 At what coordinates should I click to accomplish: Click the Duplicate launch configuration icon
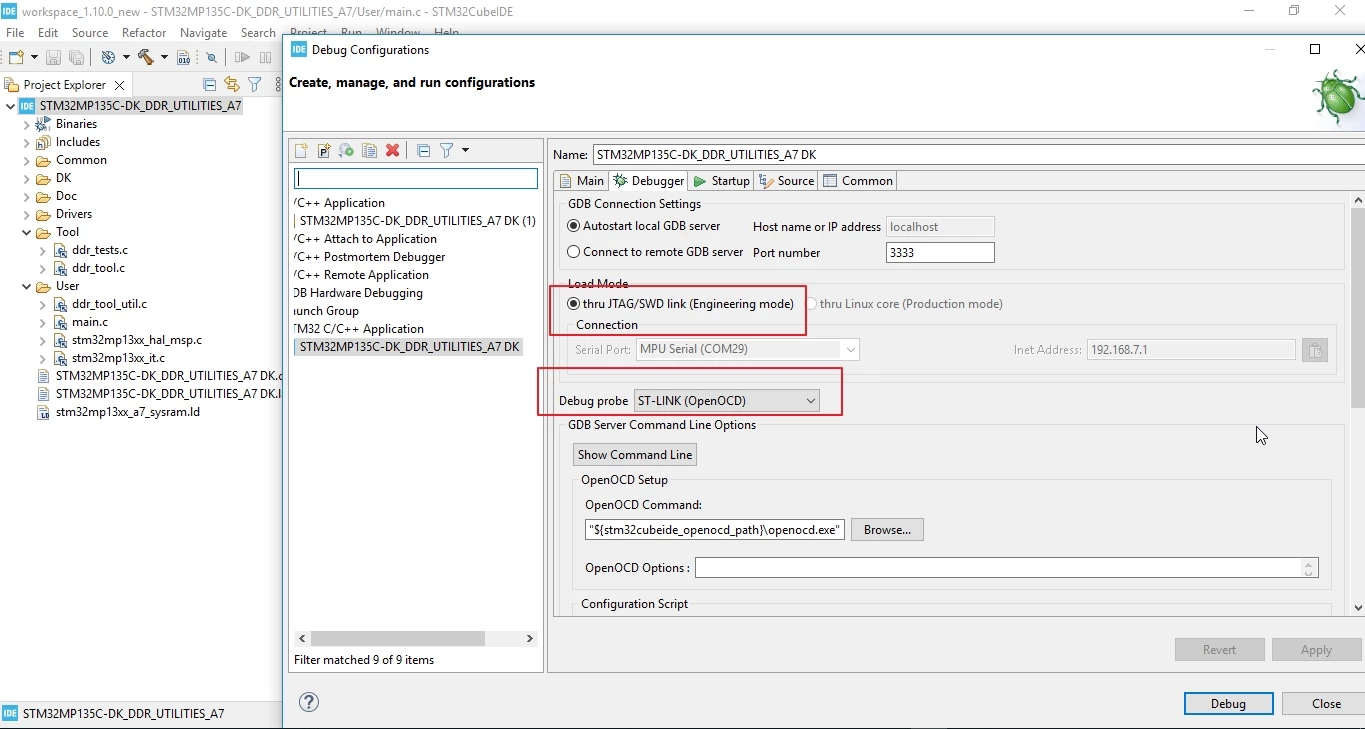pos(370,151)
